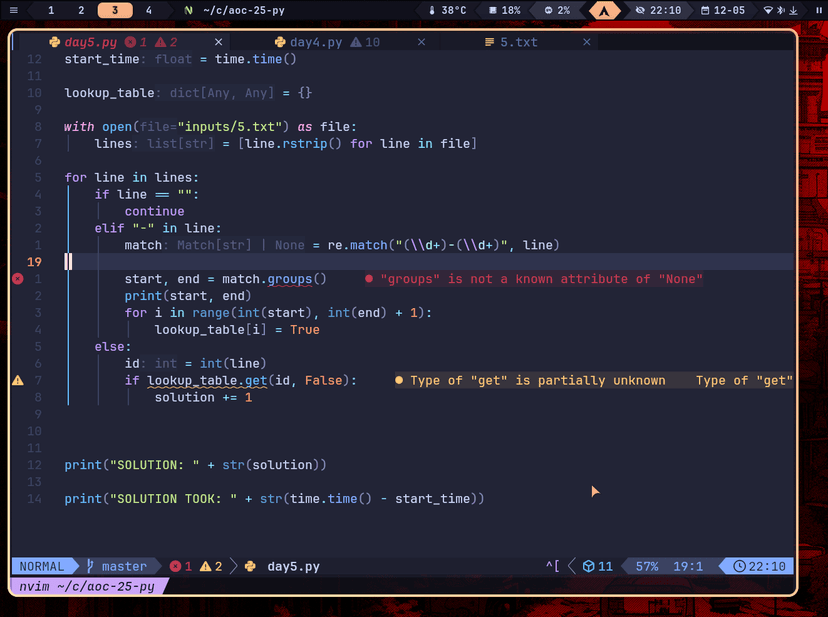Click the git branch master indicator in the statusline

[117, 566]
